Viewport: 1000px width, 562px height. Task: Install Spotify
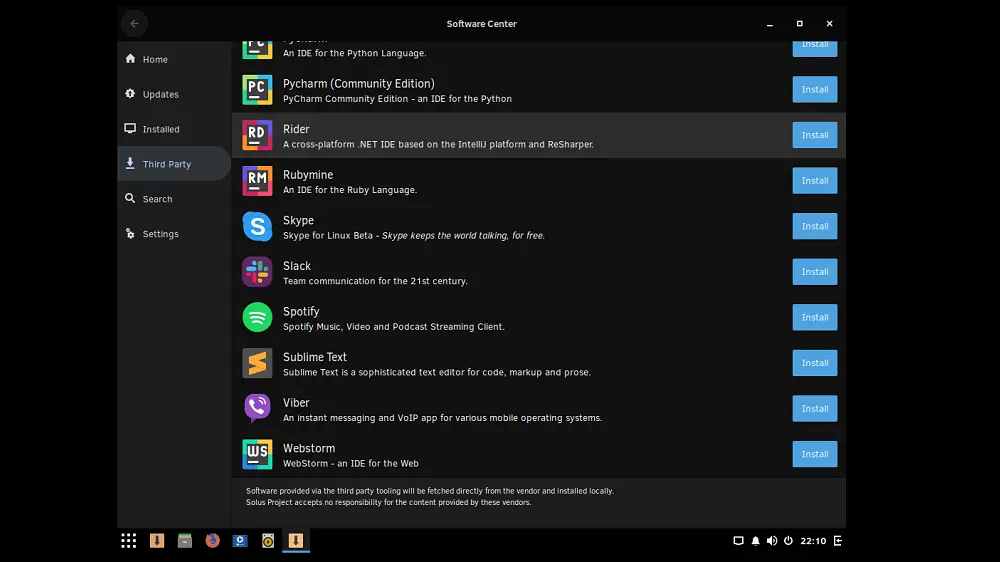tap(814, 318)
